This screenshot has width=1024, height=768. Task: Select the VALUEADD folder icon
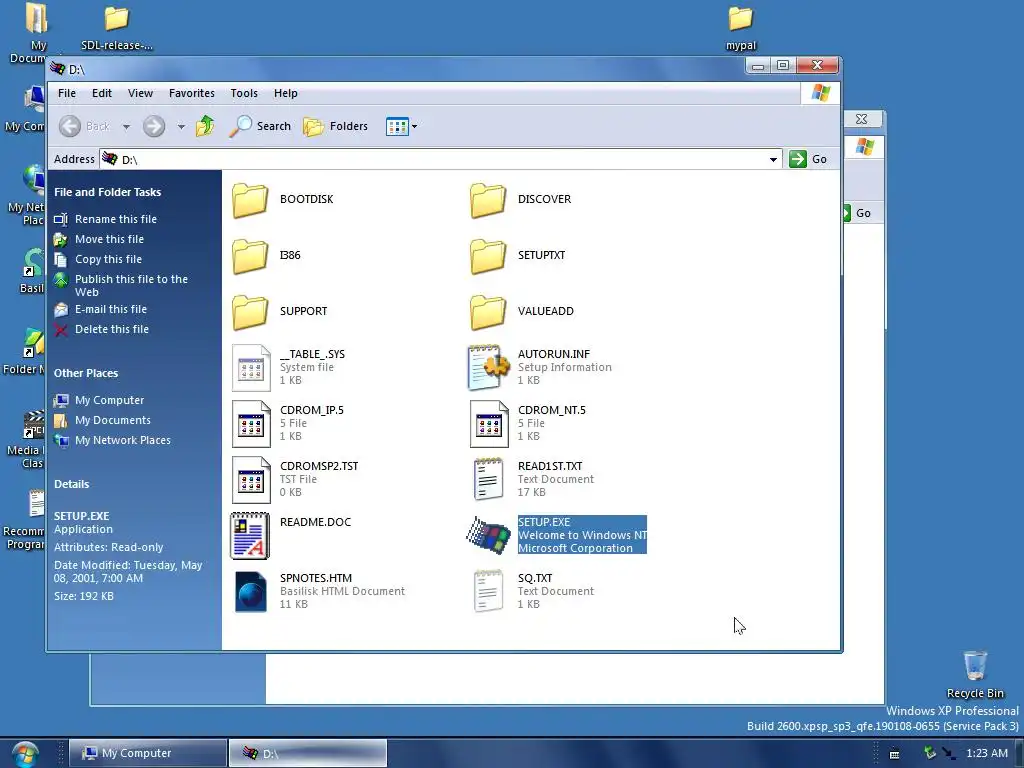click(x=488, y=312)
